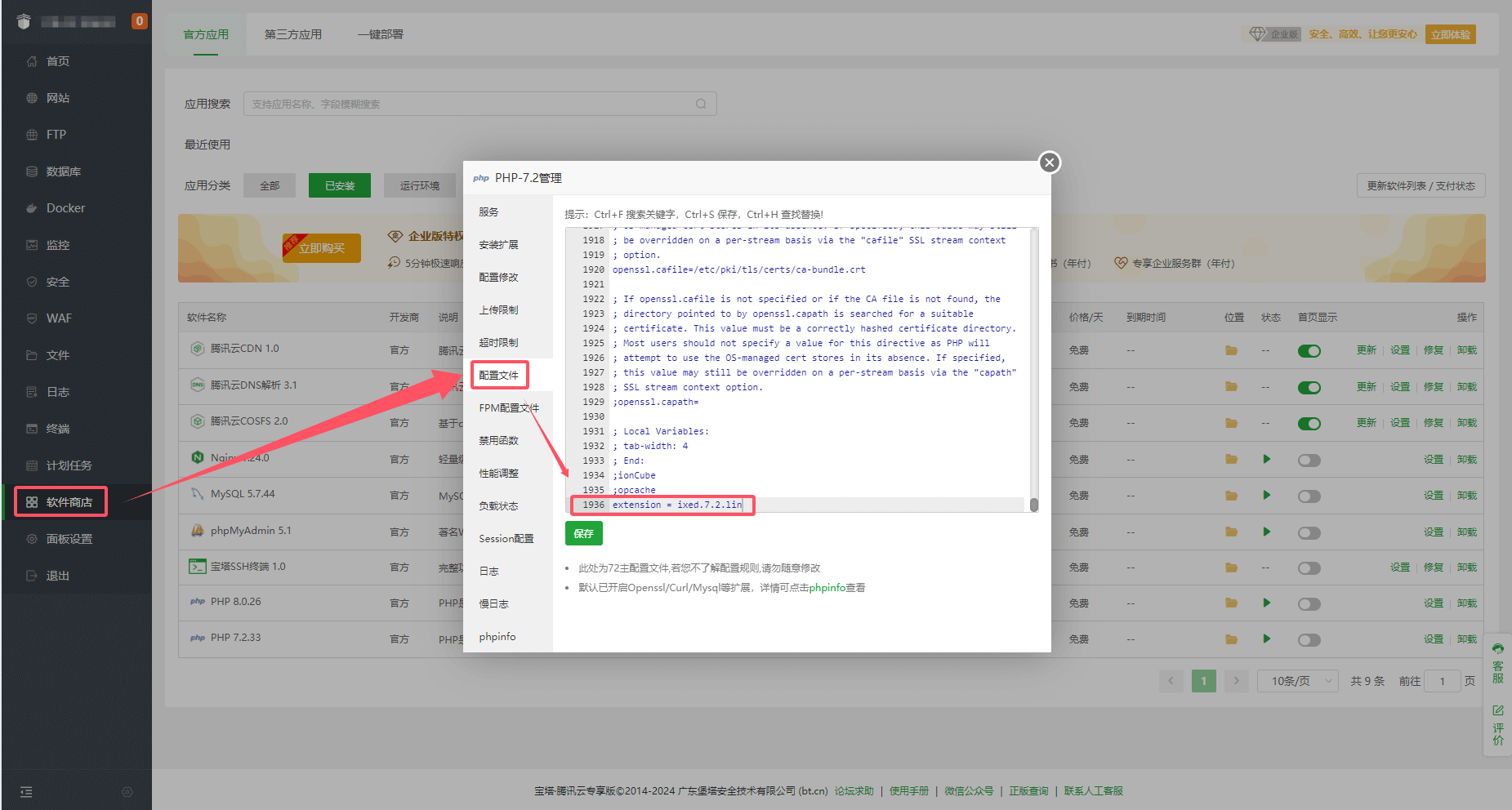The width and height of the screenshot is (1512, 810).
Task: Toggle 首页显示 for MySQL 5.7.44
Action: [x=1309, y=496]
